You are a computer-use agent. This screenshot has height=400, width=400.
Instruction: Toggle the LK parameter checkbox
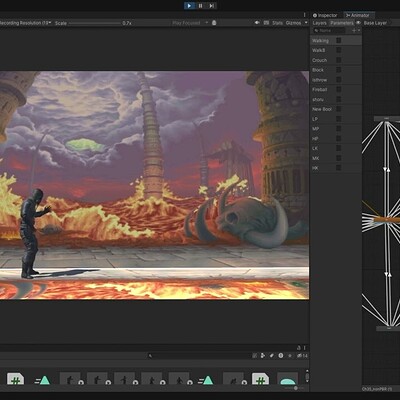[x=338, y=148]
